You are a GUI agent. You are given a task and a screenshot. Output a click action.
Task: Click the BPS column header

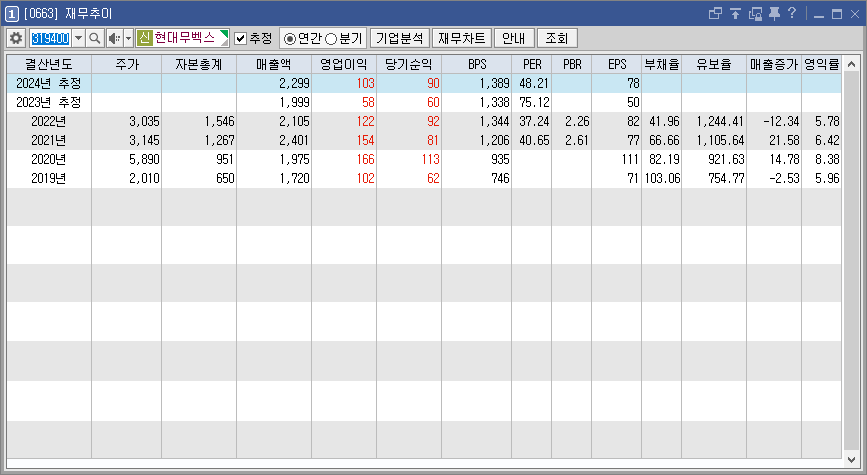tap(477, 64)
